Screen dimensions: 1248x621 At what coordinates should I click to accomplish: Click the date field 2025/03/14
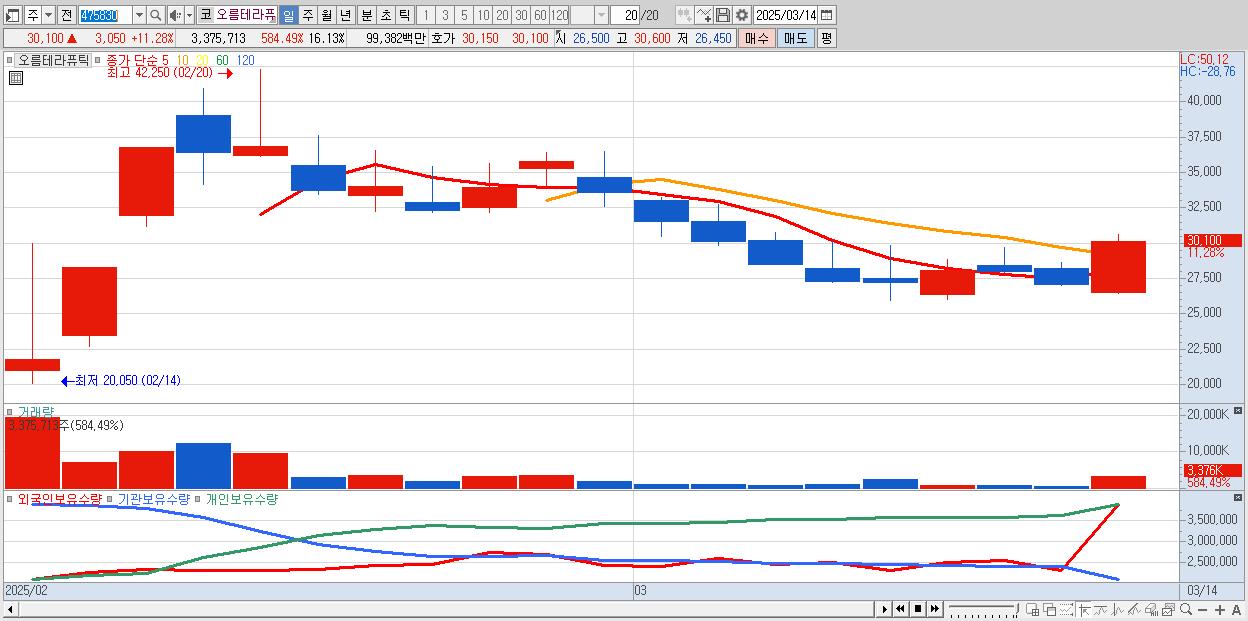coord(786,15)
